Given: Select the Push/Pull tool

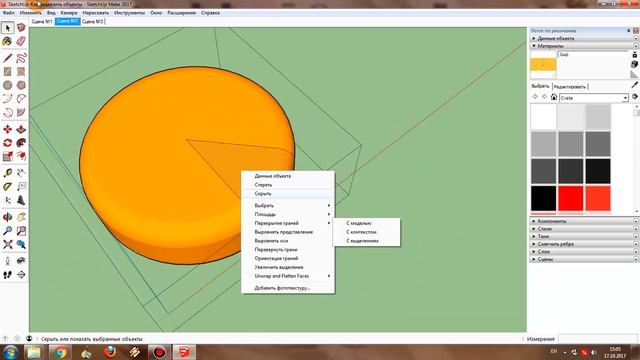Looking at the screenshot, I should click(x=21, y=129).
